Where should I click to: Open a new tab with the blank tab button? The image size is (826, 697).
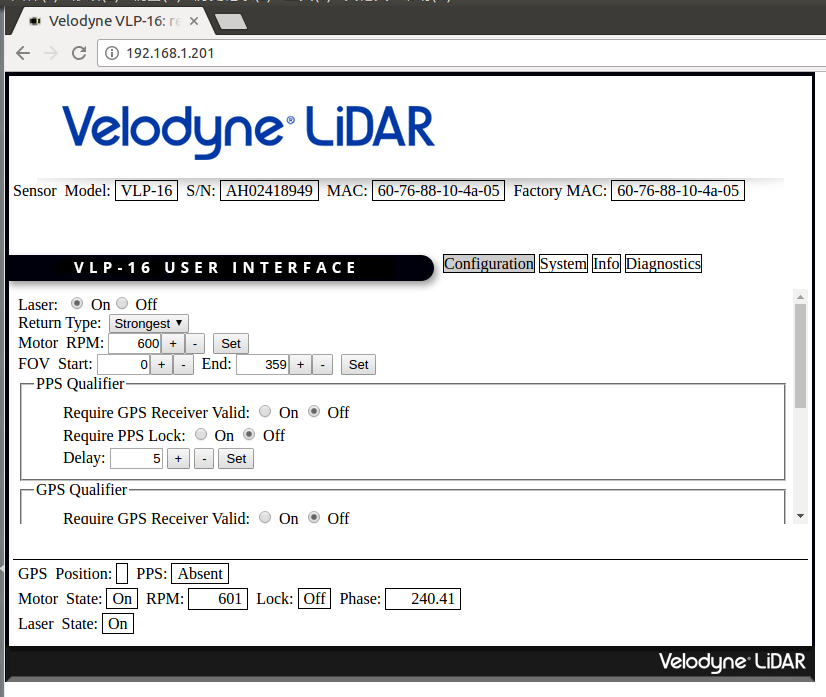pyautogui.click(x=231, y=22)
